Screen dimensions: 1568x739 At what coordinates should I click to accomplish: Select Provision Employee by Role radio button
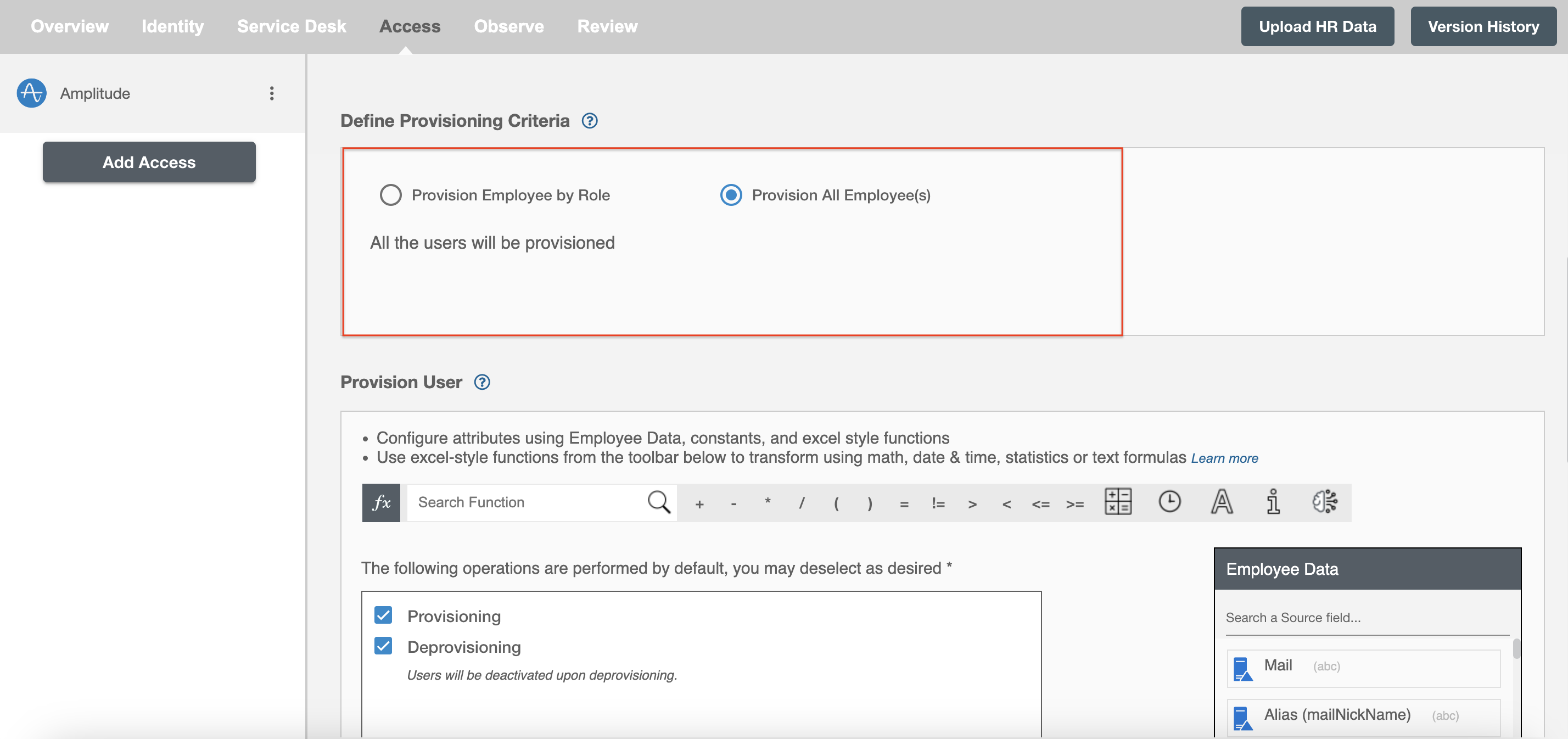click(x=390, y=194)
